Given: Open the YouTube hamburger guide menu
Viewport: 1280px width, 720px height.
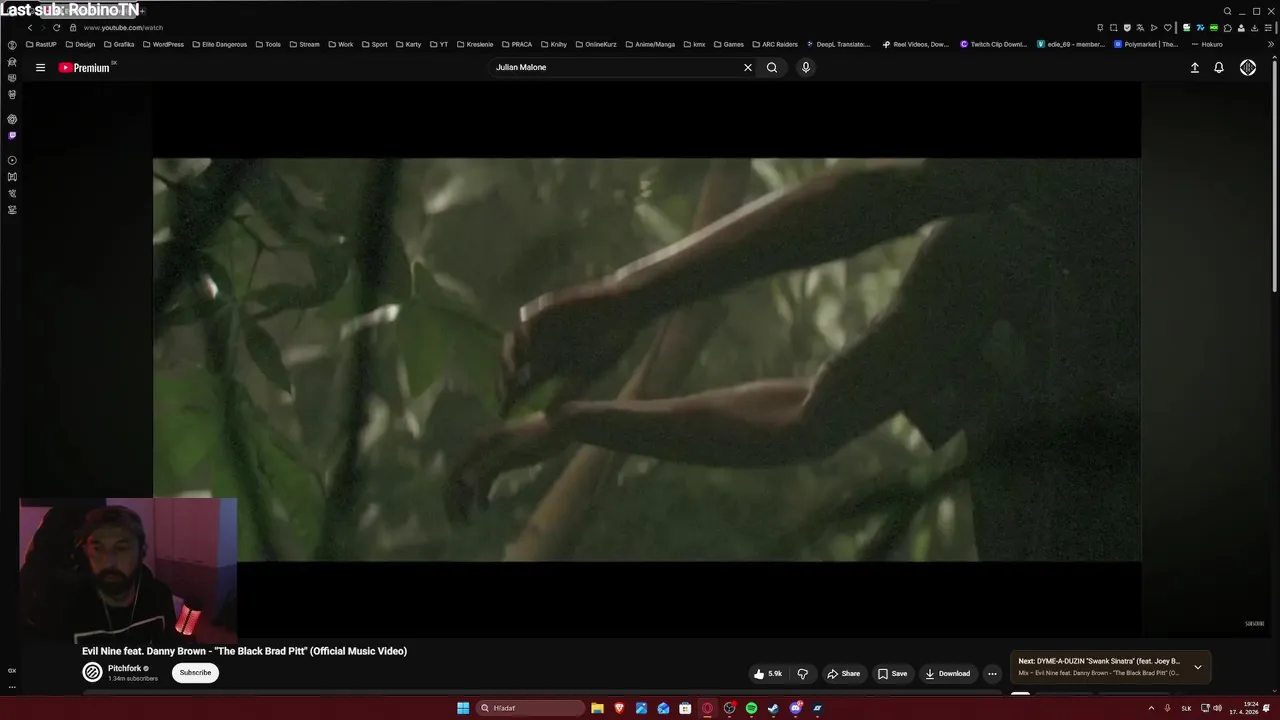Looking at the screenshot, I should tap(40, 67).
